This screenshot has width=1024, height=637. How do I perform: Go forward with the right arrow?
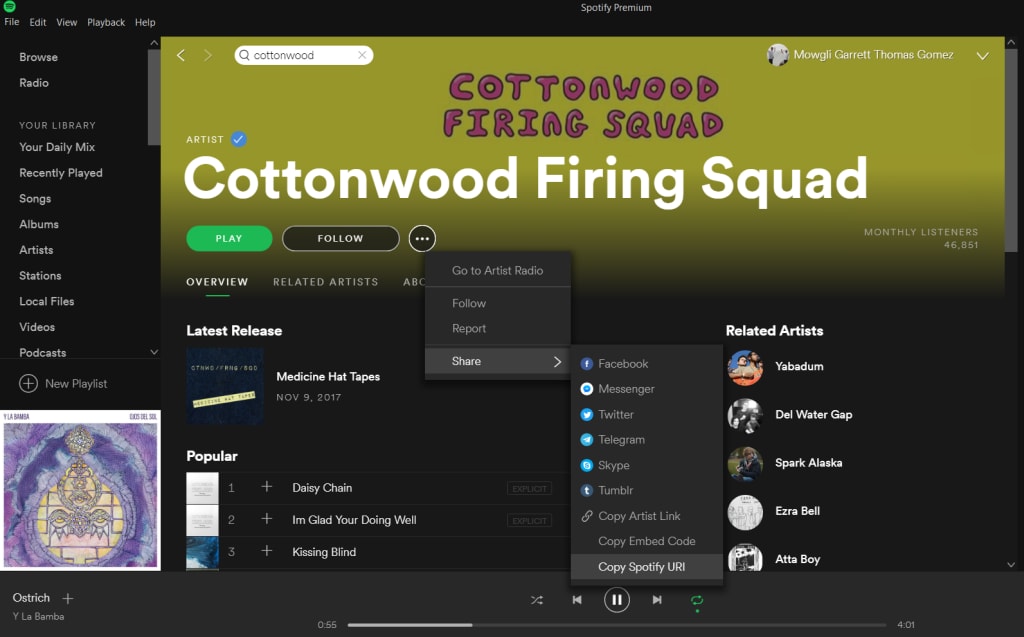[x=208, y=56]
